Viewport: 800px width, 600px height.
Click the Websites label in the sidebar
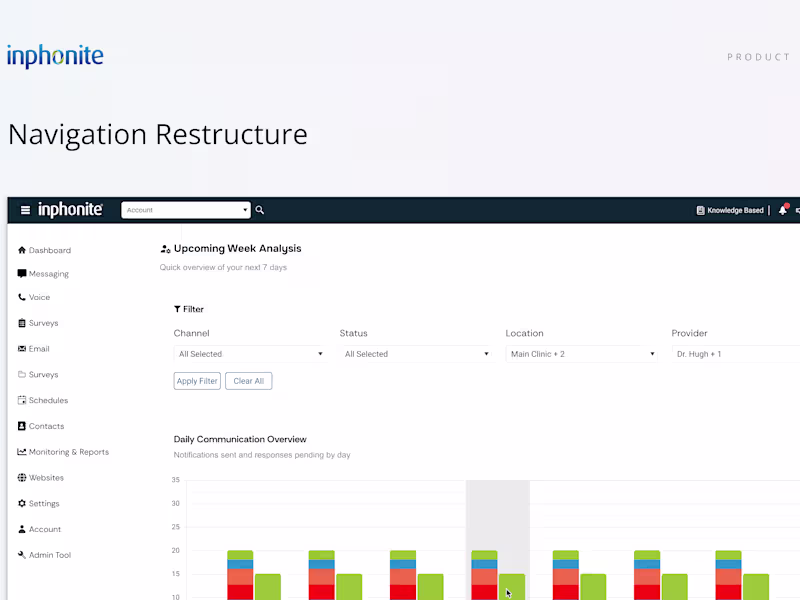click(x=46, y=478)
